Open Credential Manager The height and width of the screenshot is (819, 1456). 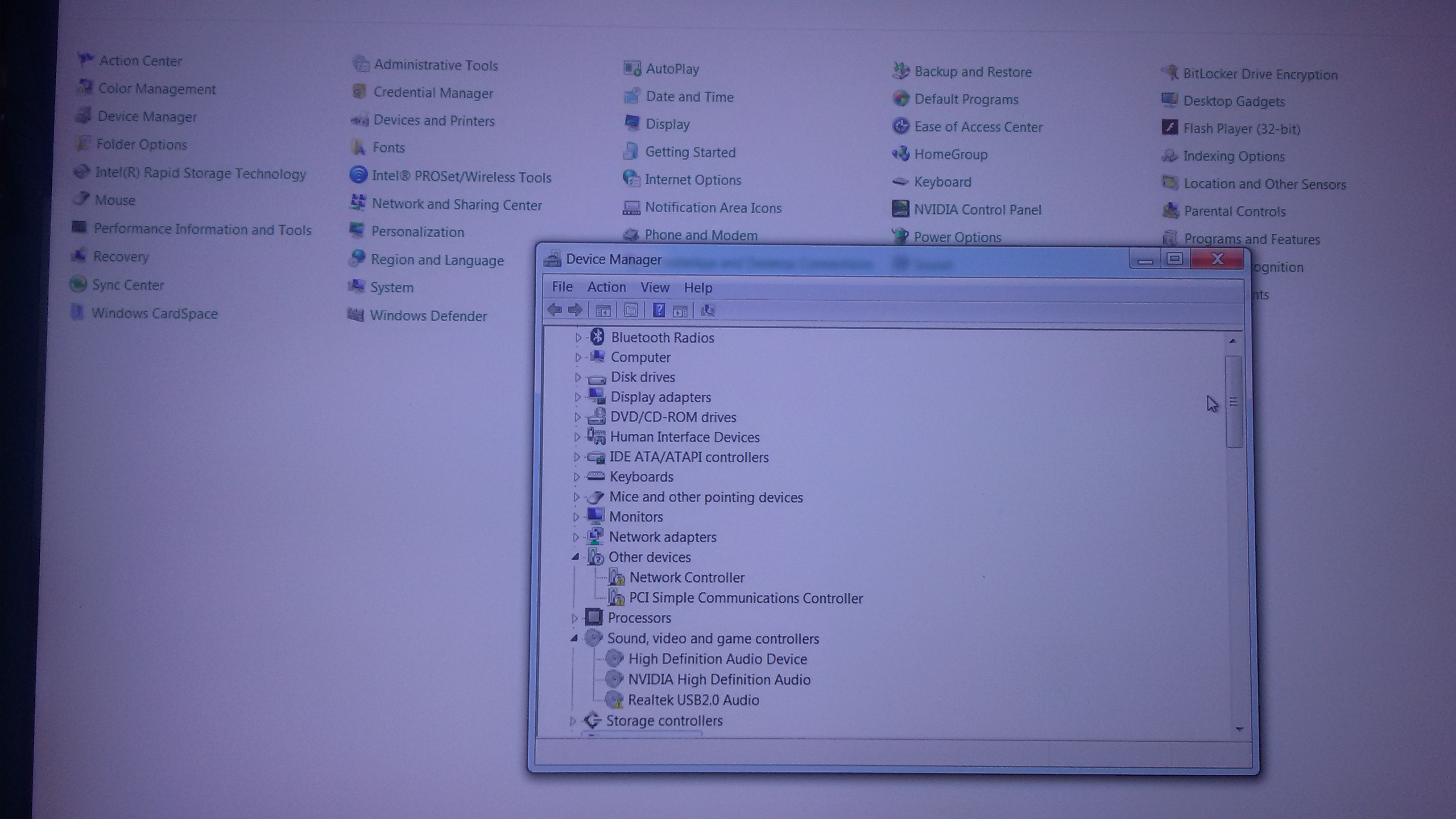point(433,93)
